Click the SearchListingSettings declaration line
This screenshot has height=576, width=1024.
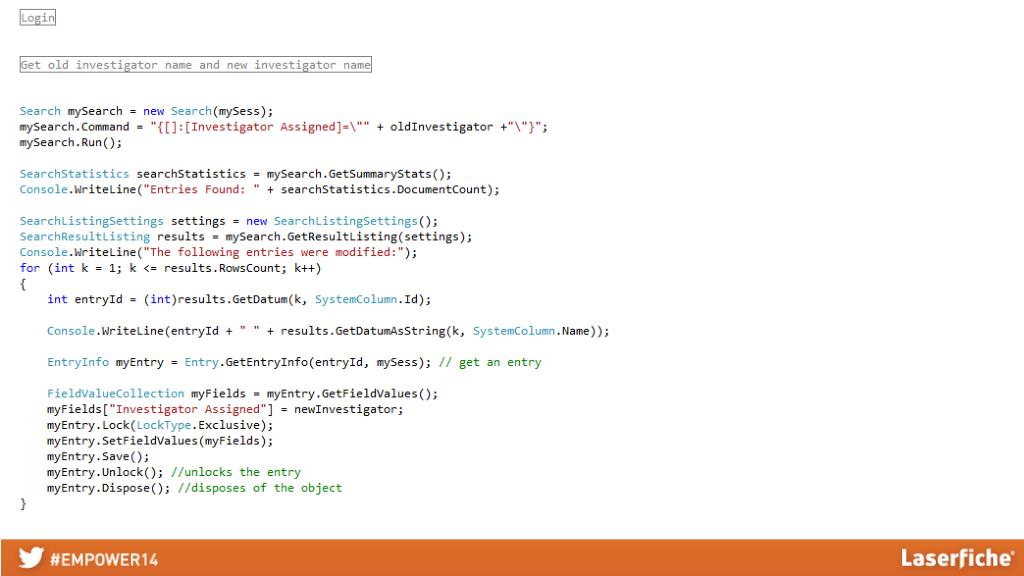tap(229, 221)
